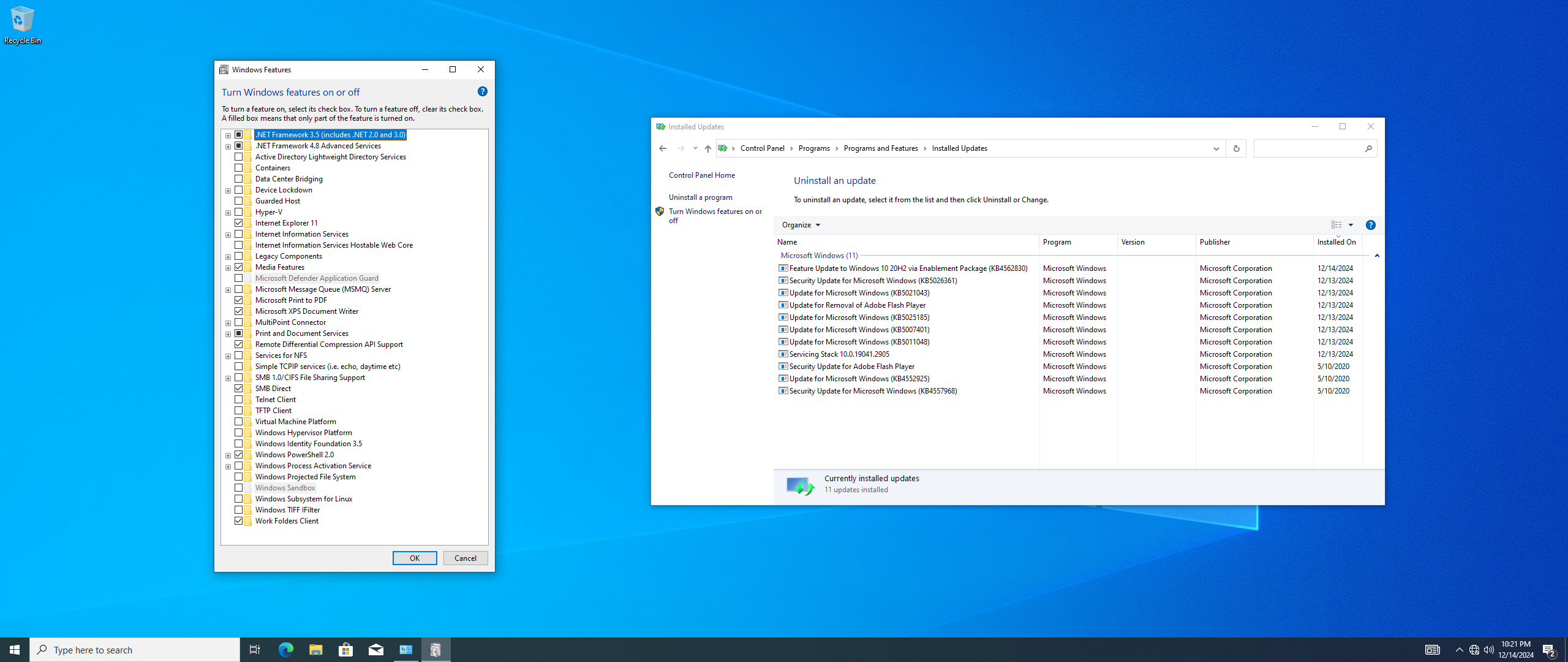Screen dimensions: 1568x662
Task: Click the shield icon beside Turn Windows features
Action: click(660, 211)
